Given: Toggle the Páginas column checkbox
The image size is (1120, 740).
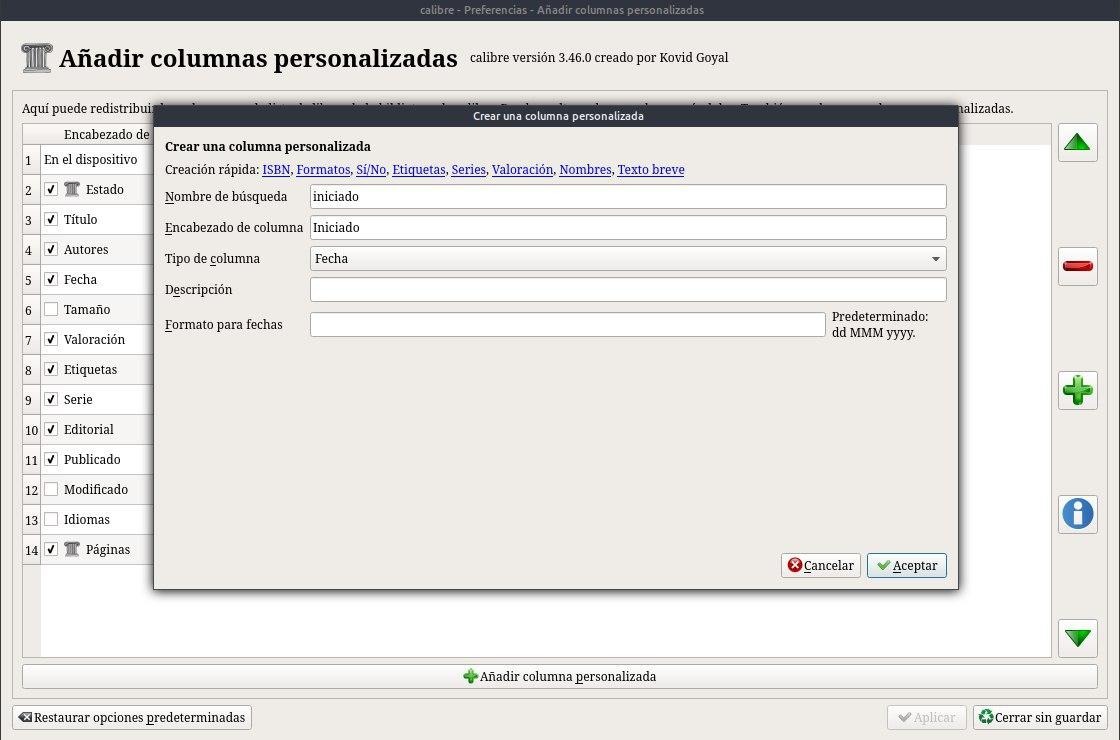Looking at the screenshot, I should [51, 549].
